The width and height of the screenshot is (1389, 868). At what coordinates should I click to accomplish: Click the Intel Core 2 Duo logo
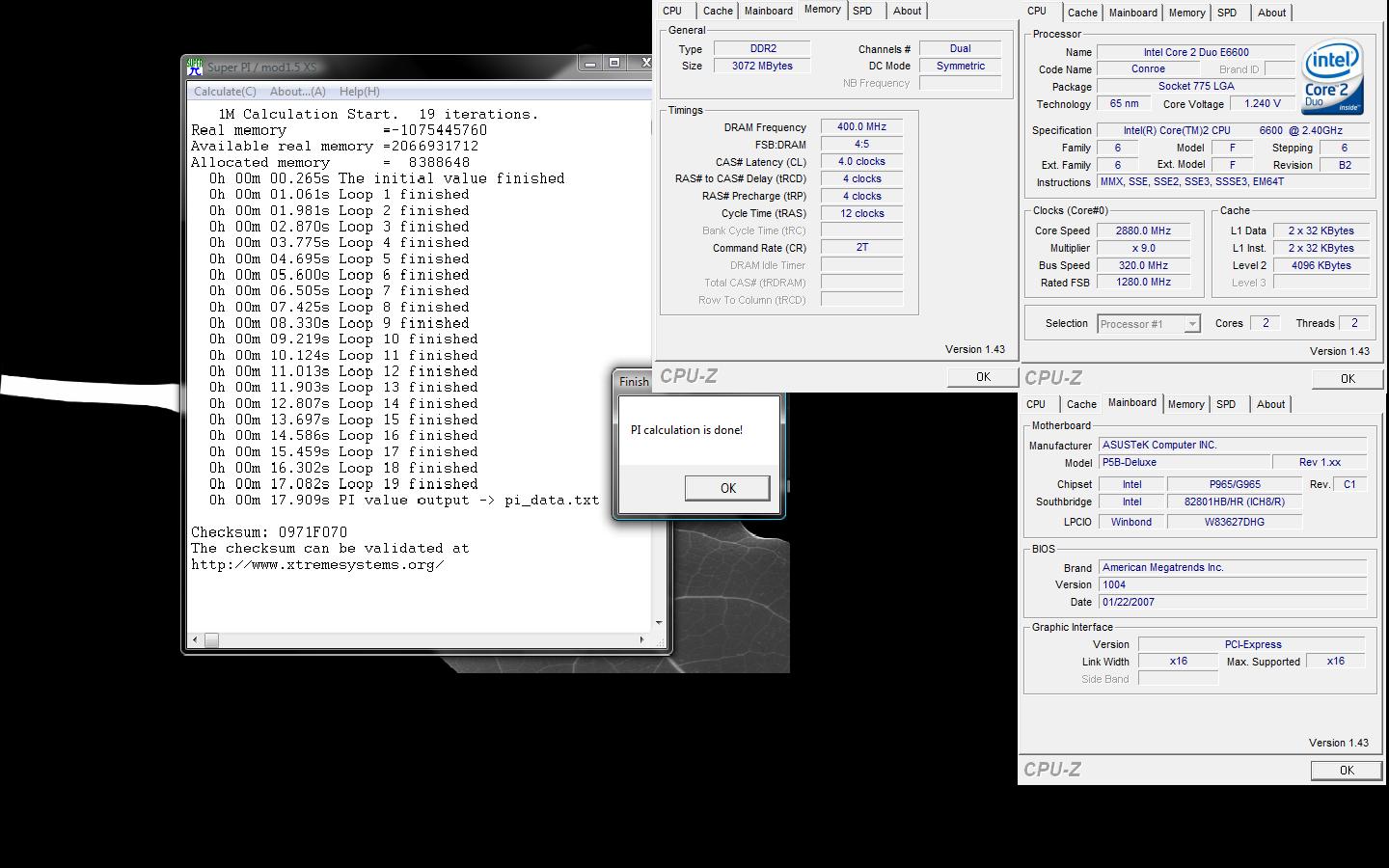click(1332, 77)
